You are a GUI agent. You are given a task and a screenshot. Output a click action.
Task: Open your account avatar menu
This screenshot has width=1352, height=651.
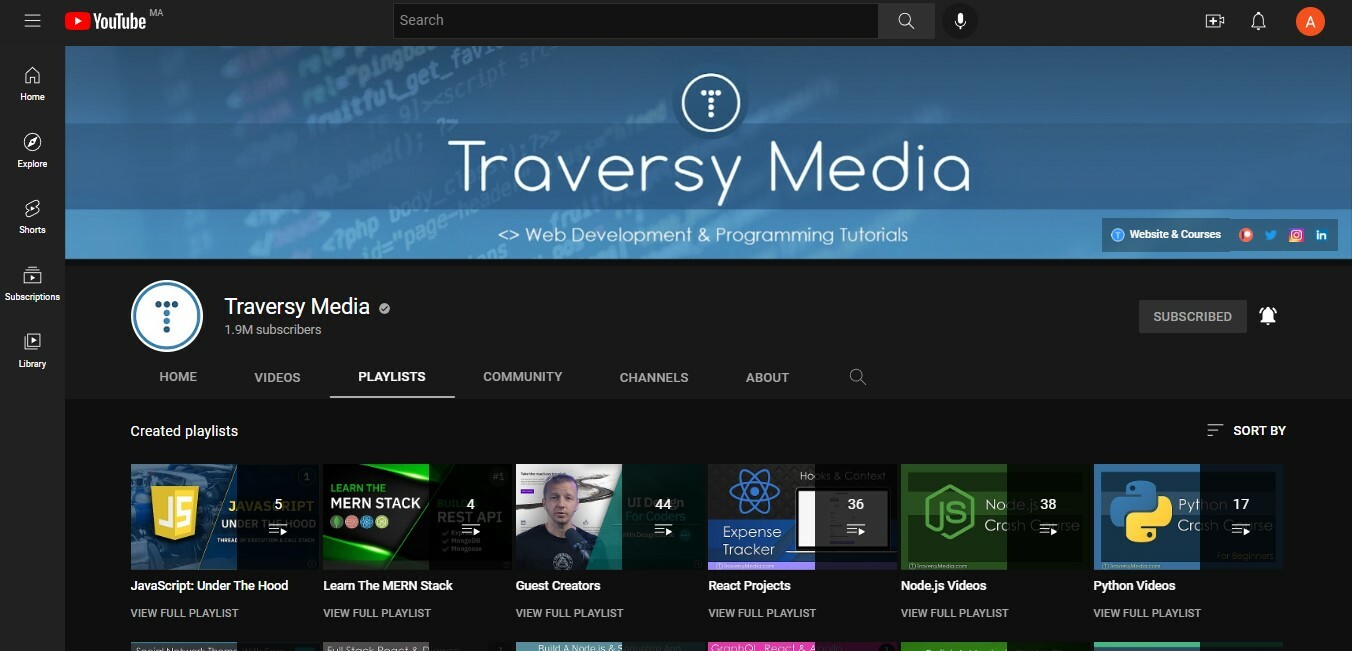coord(1310,20)
